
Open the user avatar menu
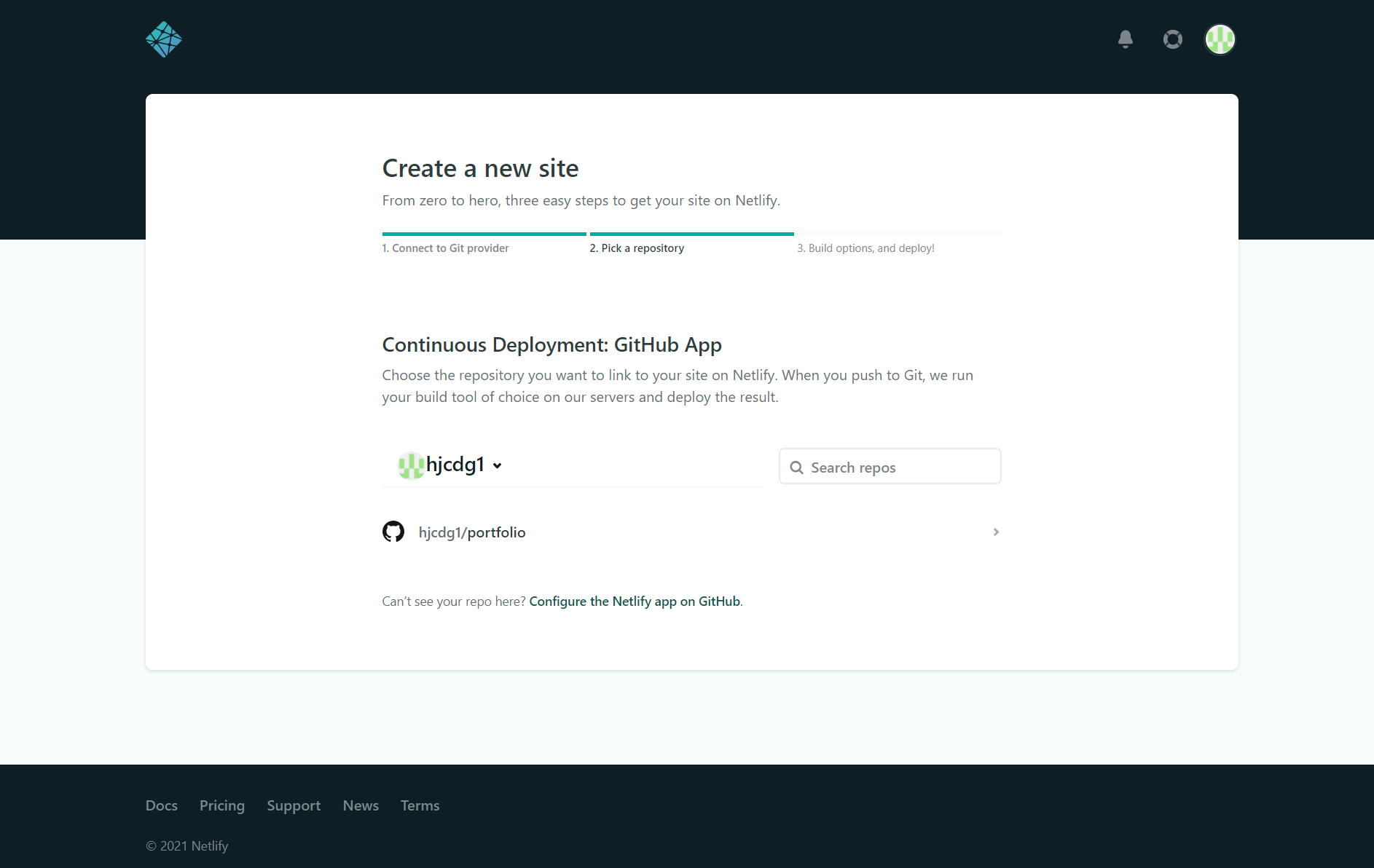point(1220,39)
